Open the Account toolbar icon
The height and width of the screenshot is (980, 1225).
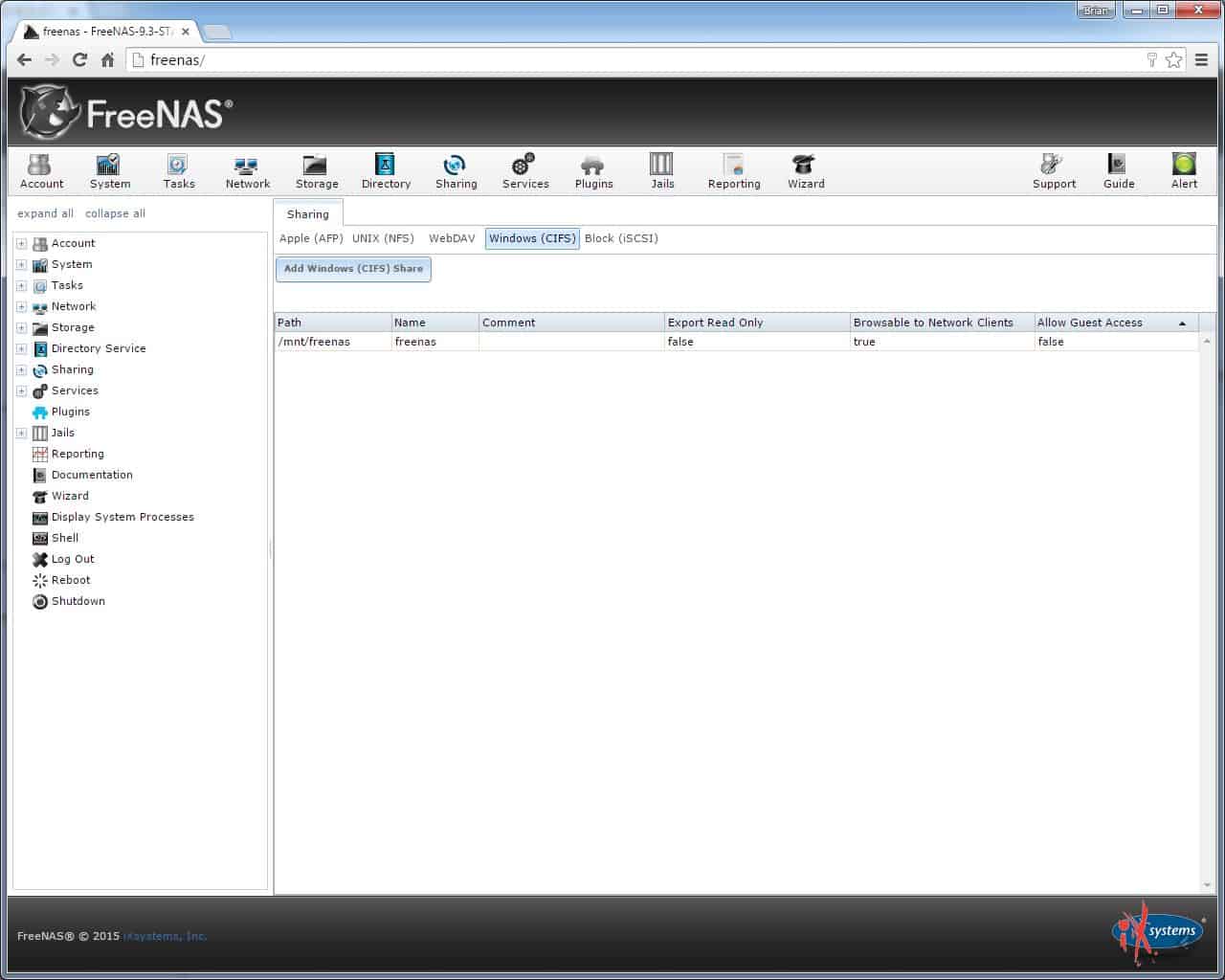[41, 171]
